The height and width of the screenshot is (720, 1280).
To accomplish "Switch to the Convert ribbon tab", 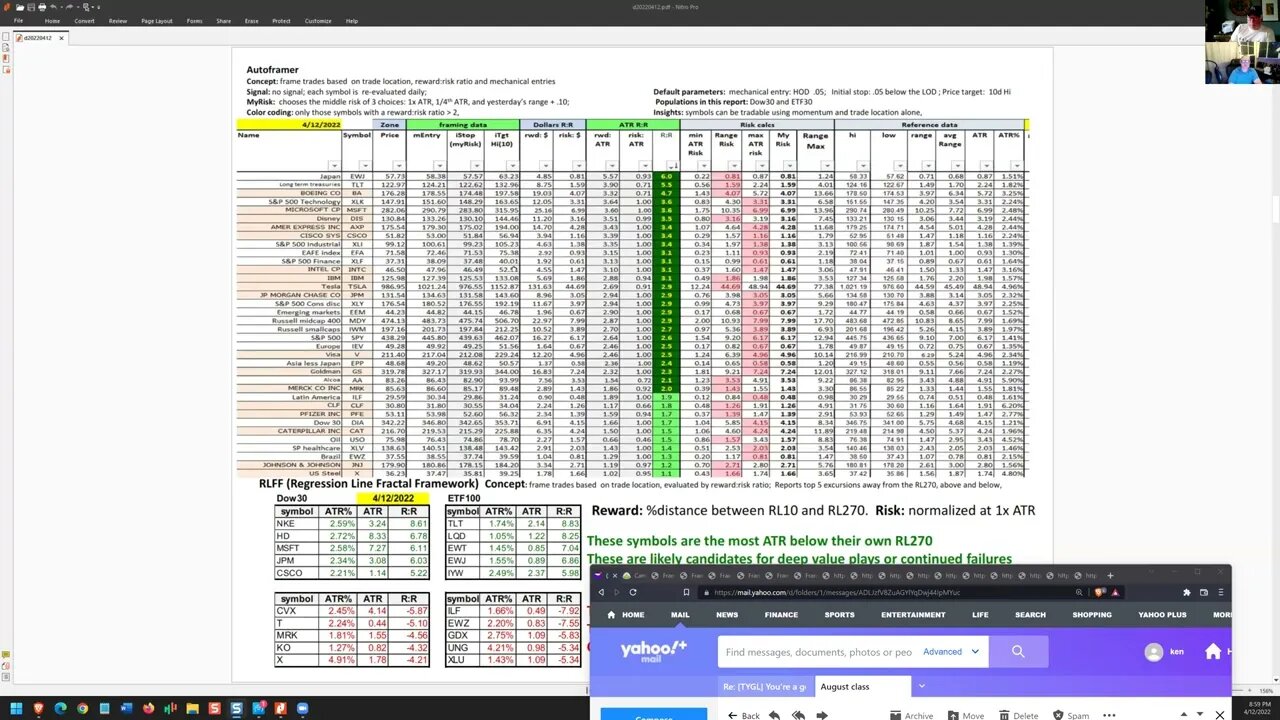I will (x=84, y=21).
